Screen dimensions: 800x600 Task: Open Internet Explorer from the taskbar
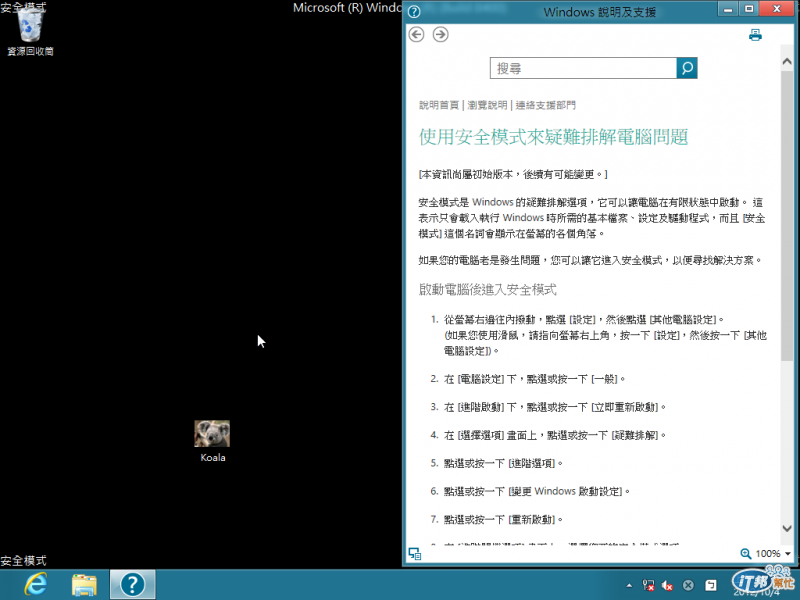(x=36, y=584)
